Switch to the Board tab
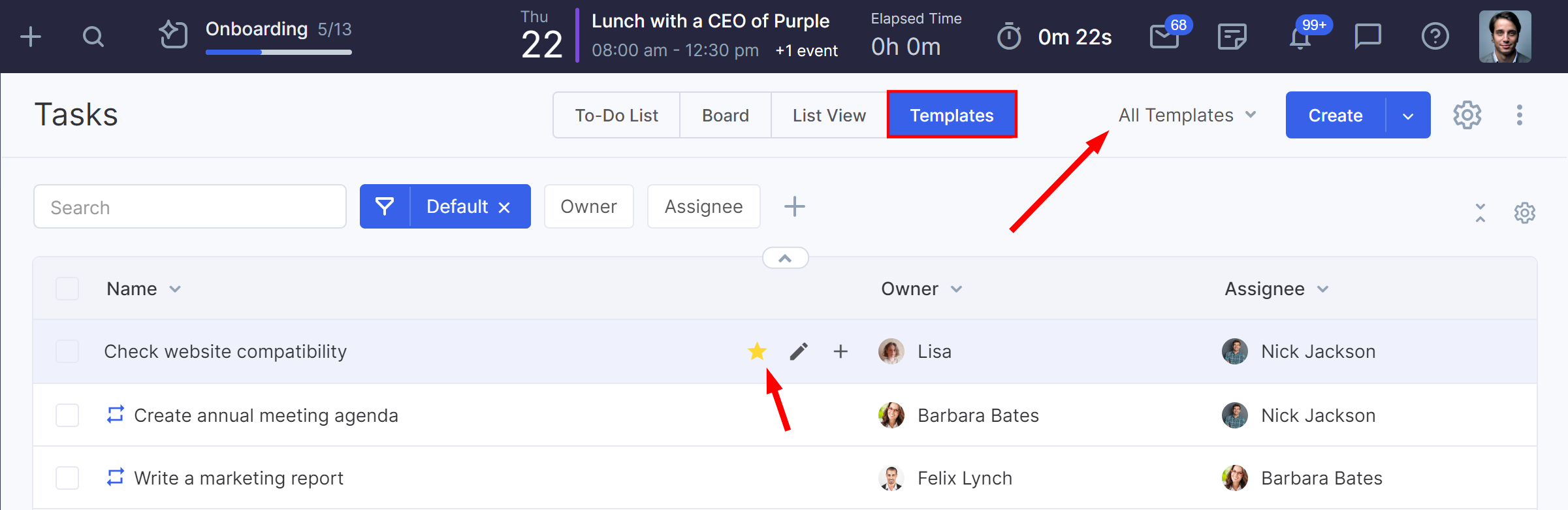The image size is (1568, 510). click(725, 116)
